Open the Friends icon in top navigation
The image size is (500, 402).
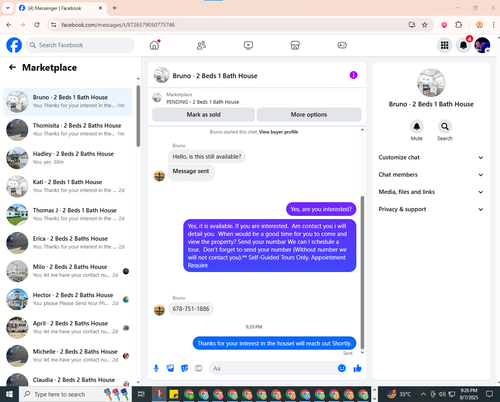[x=201, y=45]
